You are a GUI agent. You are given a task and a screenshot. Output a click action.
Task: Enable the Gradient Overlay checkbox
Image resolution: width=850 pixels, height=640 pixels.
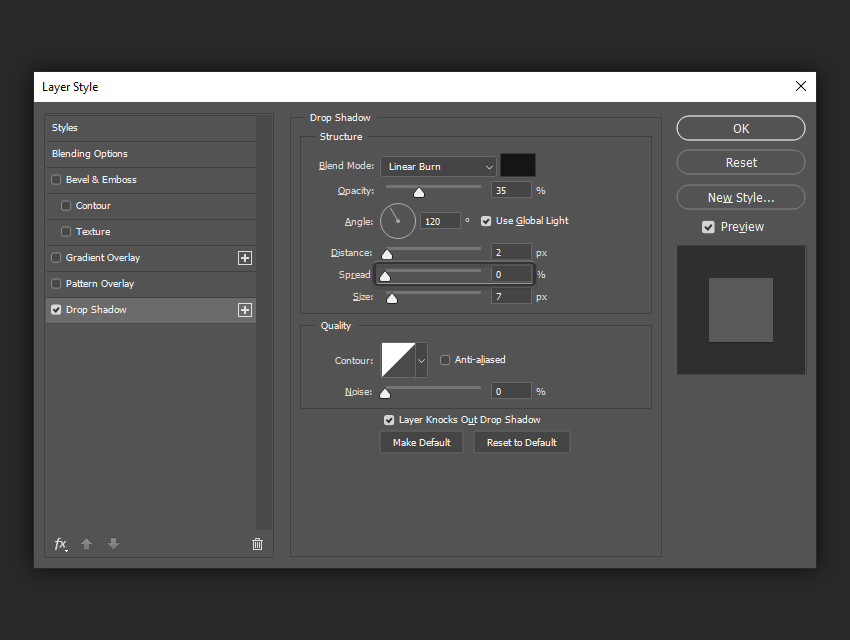(56, 257)
